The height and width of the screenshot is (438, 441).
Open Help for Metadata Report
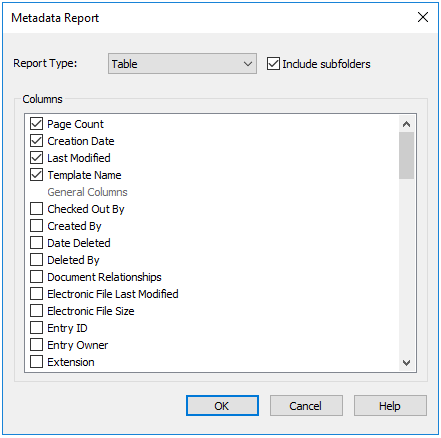[x=390, y=406]
